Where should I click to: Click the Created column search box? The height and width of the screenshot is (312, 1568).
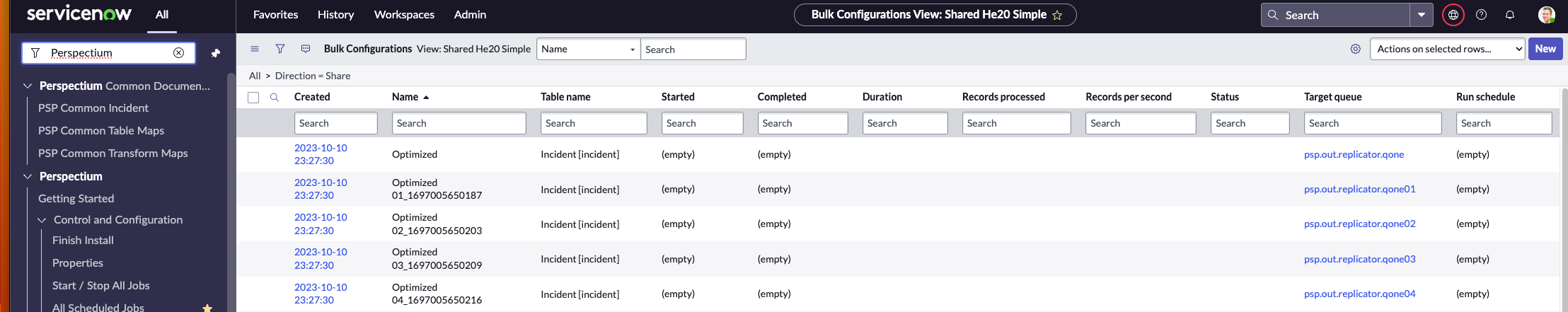(x=335, y=123)
